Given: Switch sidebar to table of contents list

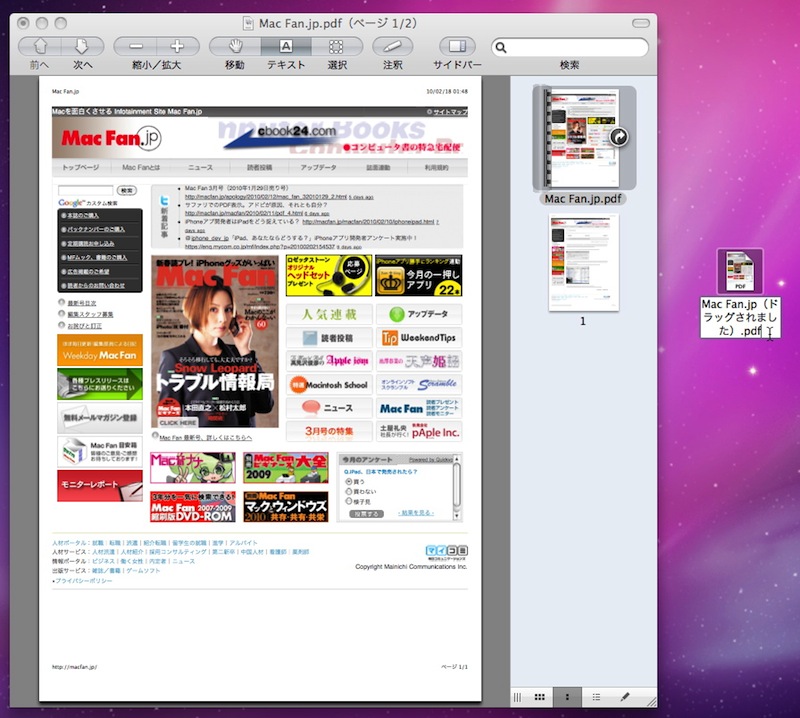Looking at the screenshot, I should [597, 696].
